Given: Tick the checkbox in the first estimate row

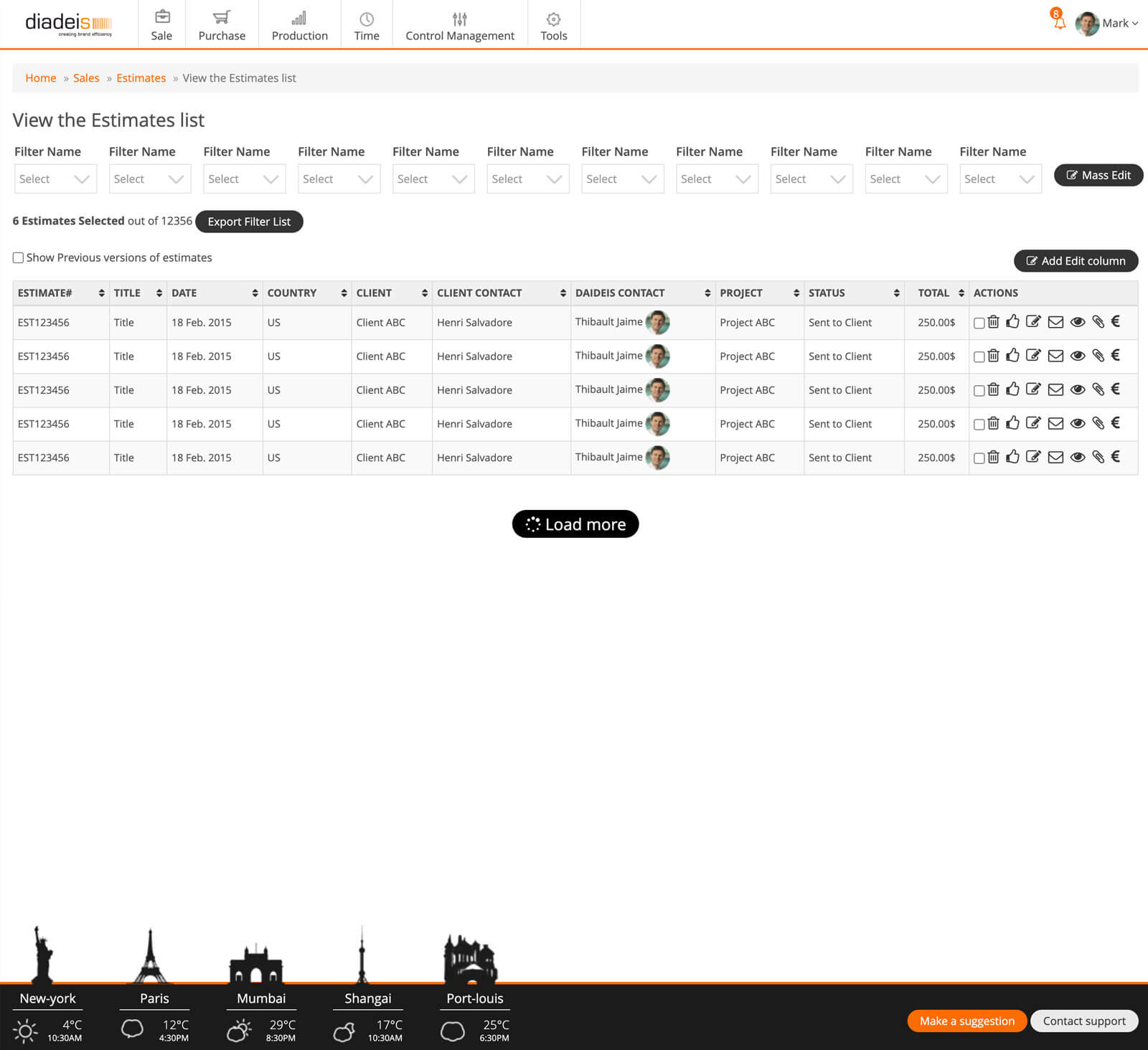Looking at the screenshot, I should pyautogui.click(x=979, y=323).
